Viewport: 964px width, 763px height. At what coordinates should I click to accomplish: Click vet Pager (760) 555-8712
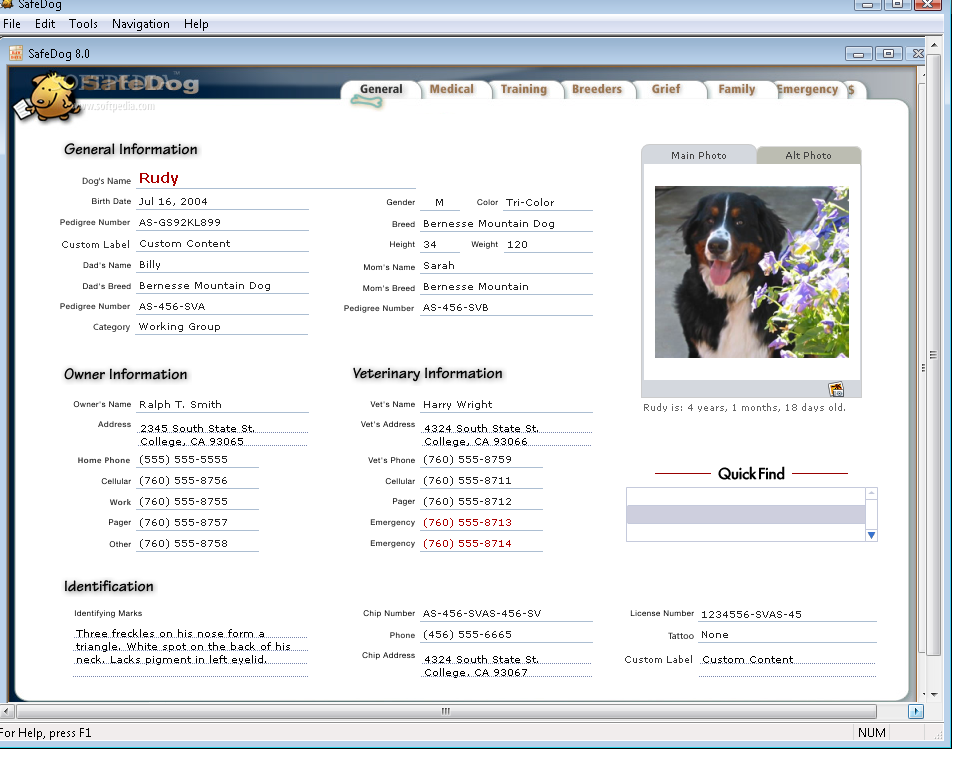(481, 502)
